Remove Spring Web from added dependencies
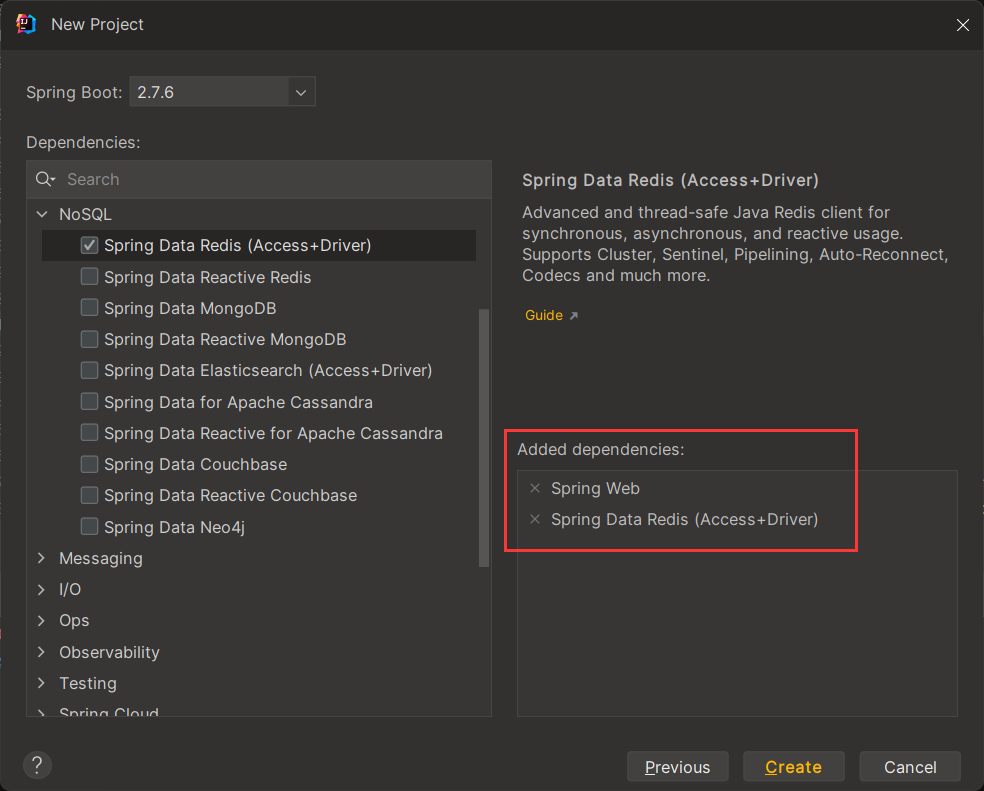The width and height of the screenshot is (984, 791). click(535, 488)
